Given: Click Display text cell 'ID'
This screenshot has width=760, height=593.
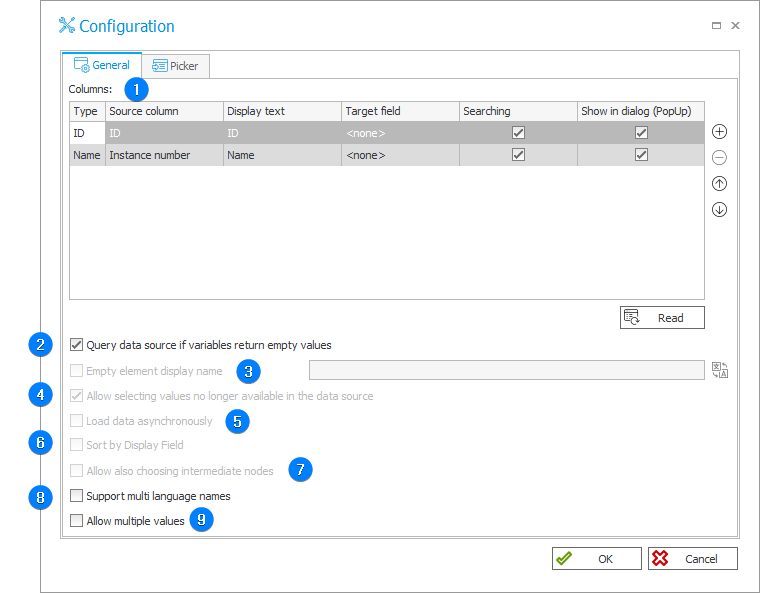Looking at the screenshot, I should tap(283, 133).
